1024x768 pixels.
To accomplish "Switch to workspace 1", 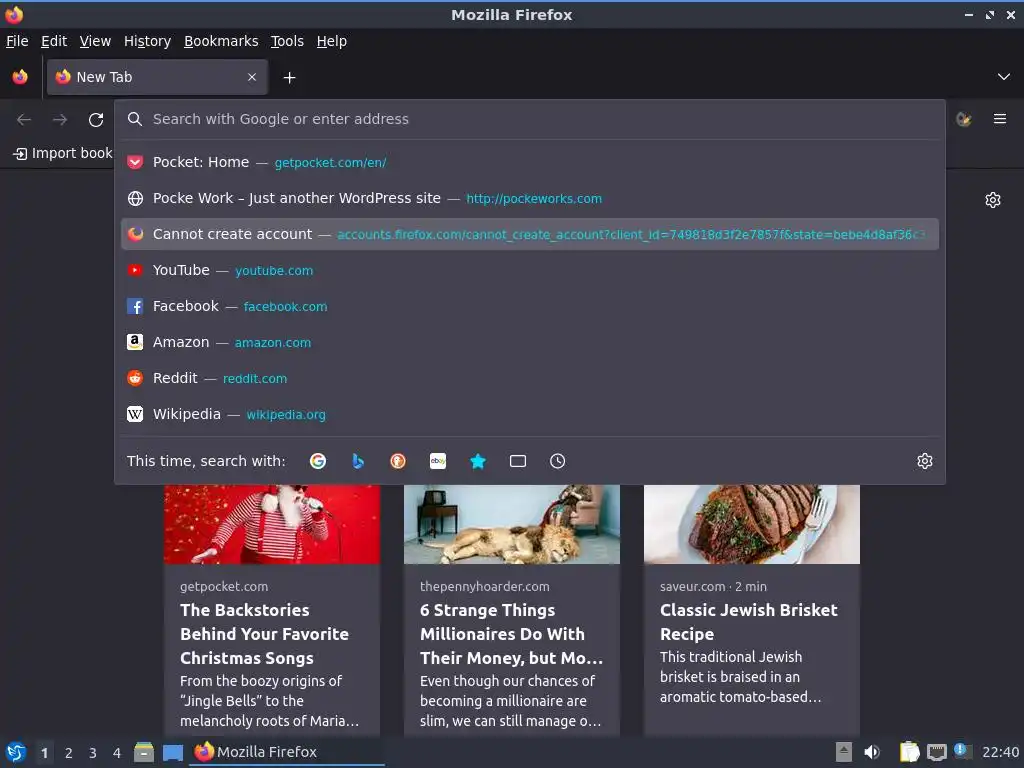I will click(x=44, y=753).
